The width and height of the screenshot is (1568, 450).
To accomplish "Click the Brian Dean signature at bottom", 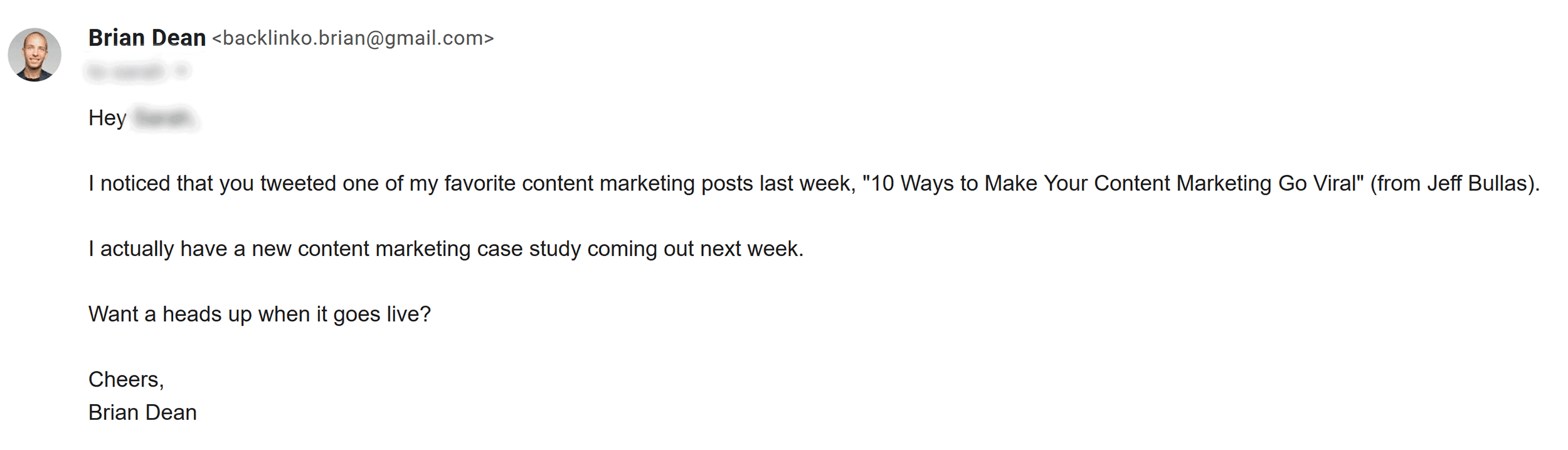I will click(142, 412).
